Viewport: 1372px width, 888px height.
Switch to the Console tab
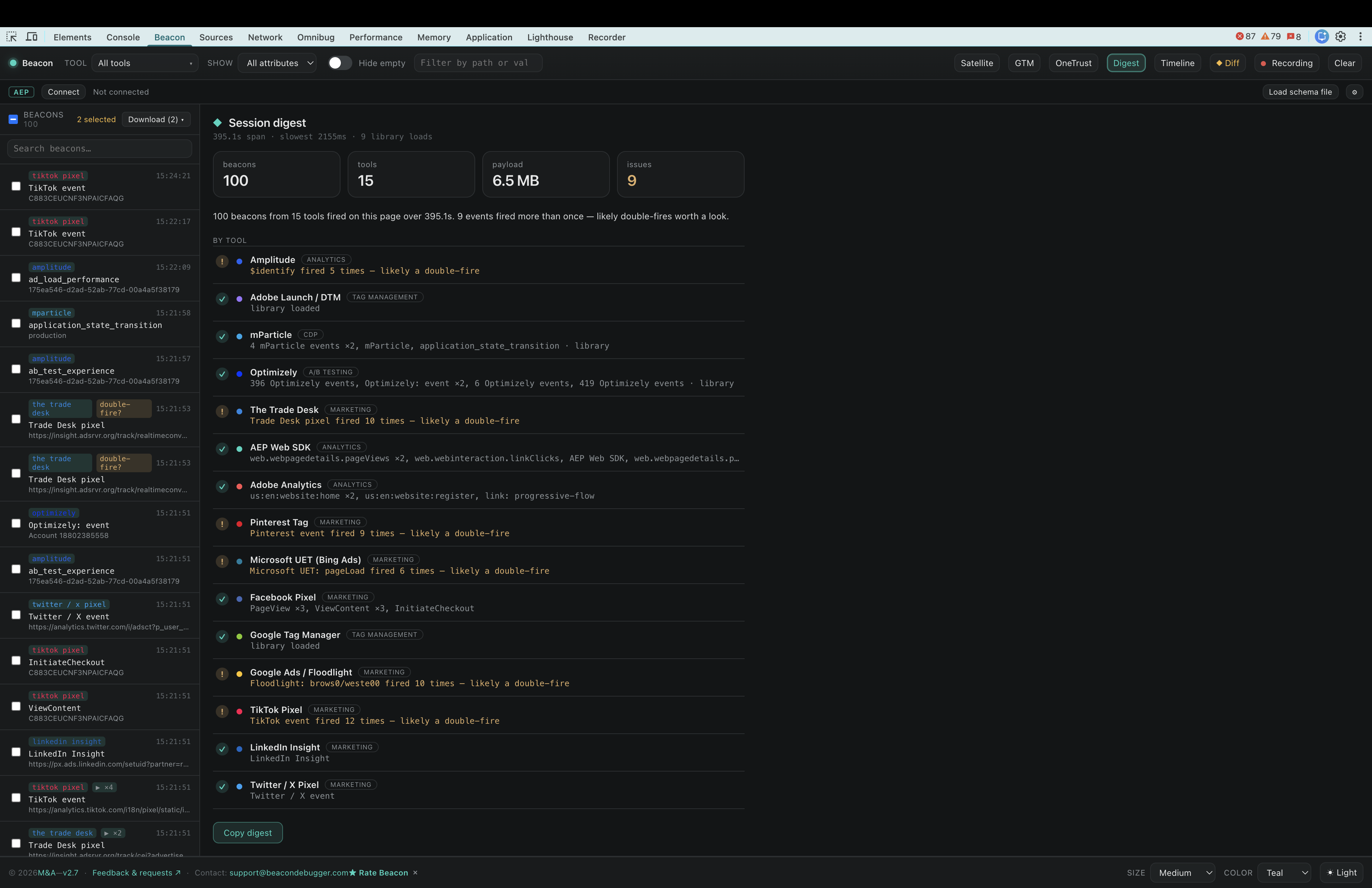click(123, 38)
